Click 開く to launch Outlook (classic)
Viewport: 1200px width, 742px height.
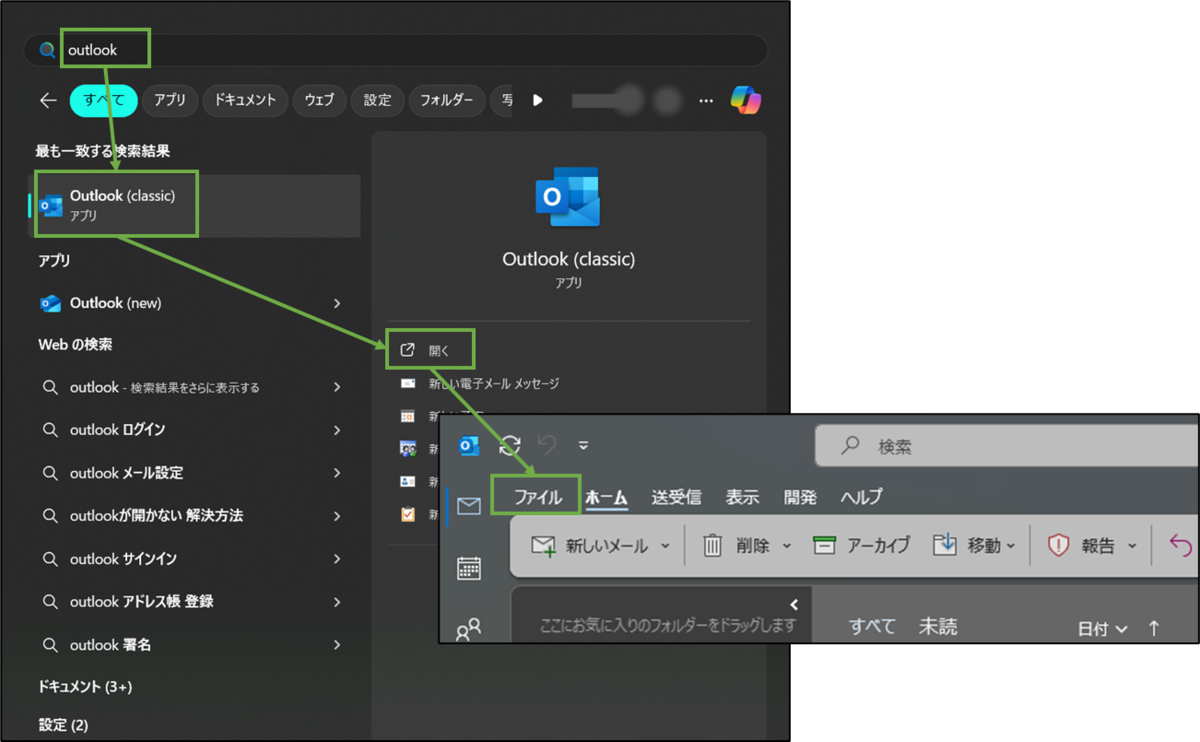[429, 351]
